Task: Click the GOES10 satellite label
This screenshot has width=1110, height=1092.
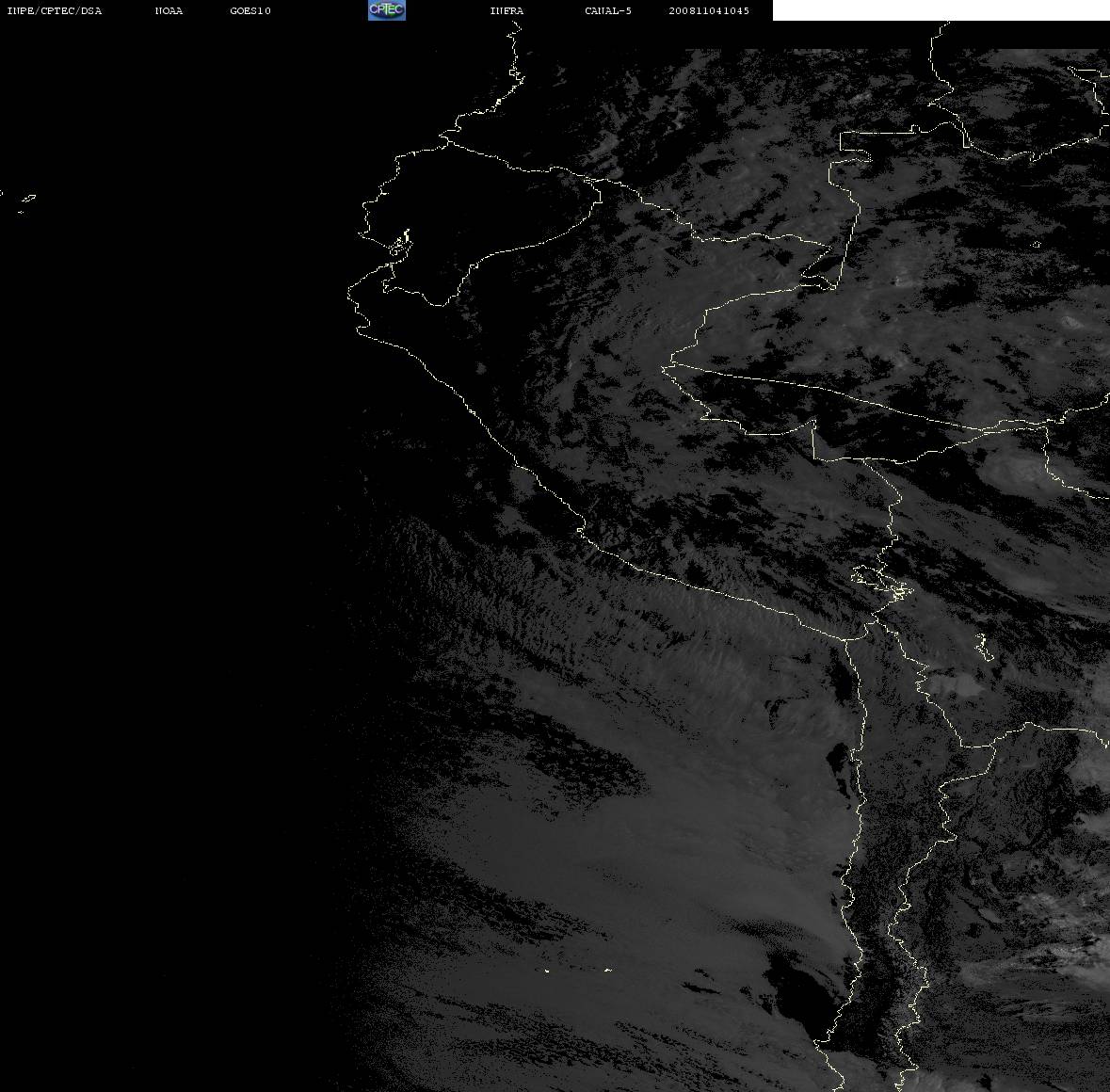Action: point(249,10)
